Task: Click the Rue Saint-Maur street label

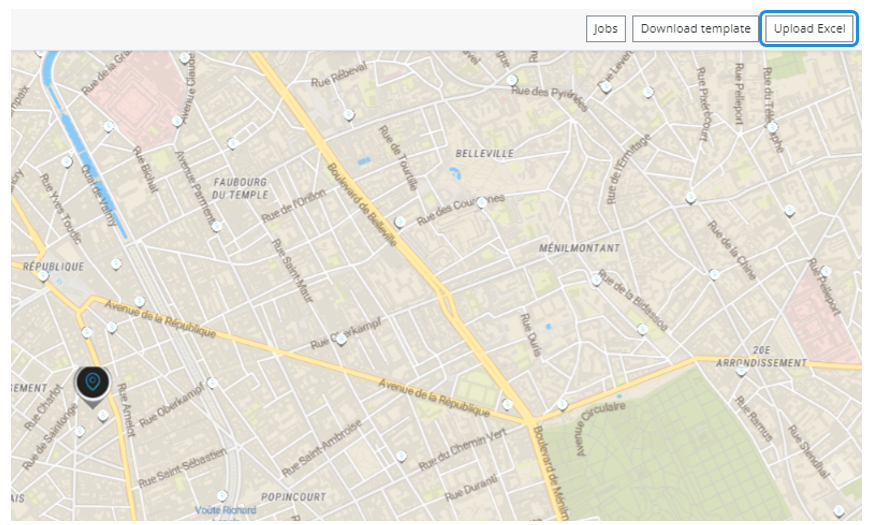Action: pyautogui.click(x=292, y=270)
